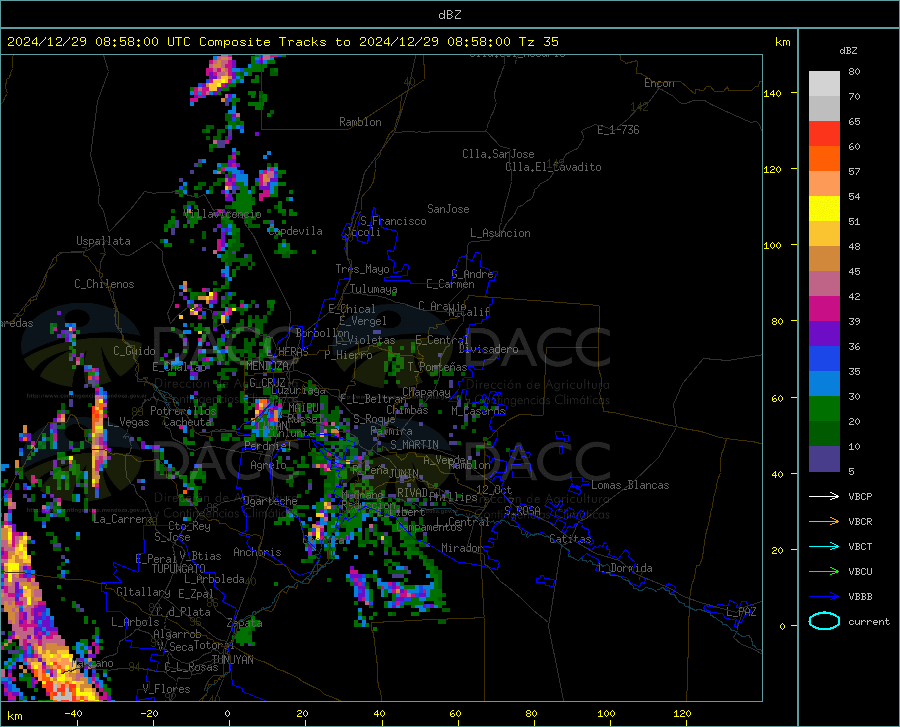
Task: Click the 'S_Francisco' map label
Action: [x=393, y=221]
